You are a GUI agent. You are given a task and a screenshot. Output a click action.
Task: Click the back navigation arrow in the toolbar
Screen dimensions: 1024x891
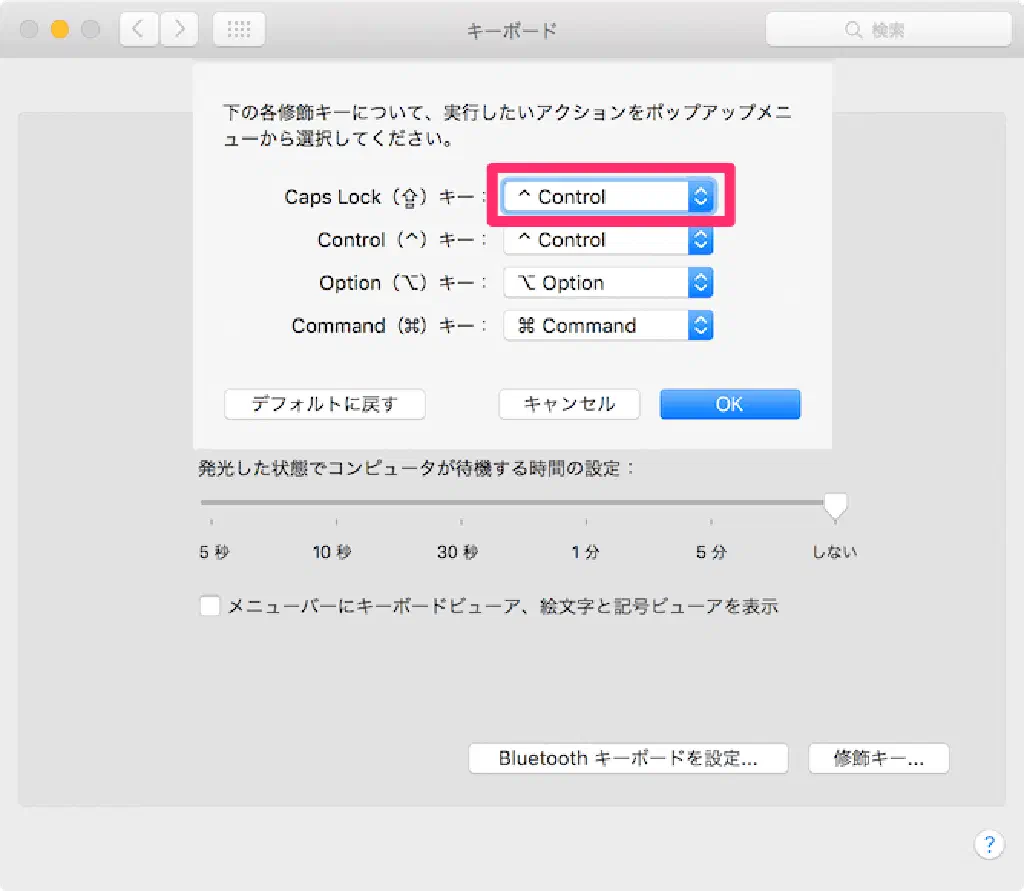138,30
